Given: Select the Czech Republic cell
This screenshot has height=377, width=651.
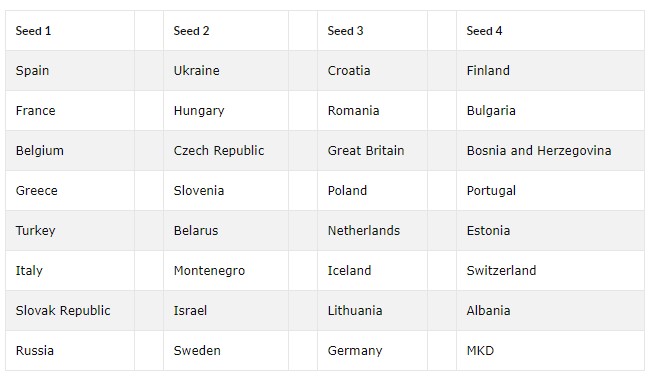Looking at the screenshot, I should (219, 150).
